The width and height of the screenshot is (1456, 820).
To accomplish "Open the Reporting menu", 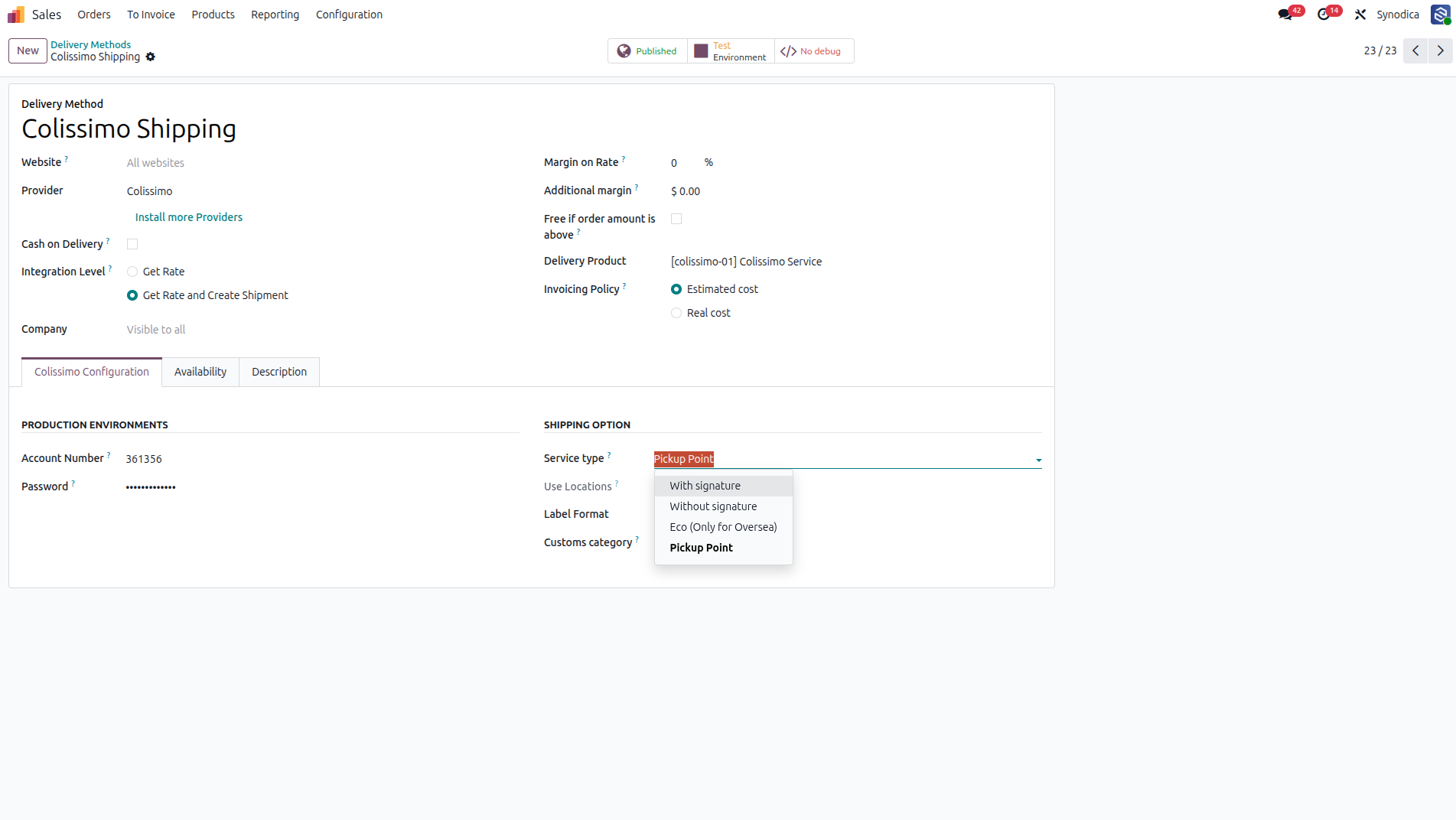I will [275, 15].
